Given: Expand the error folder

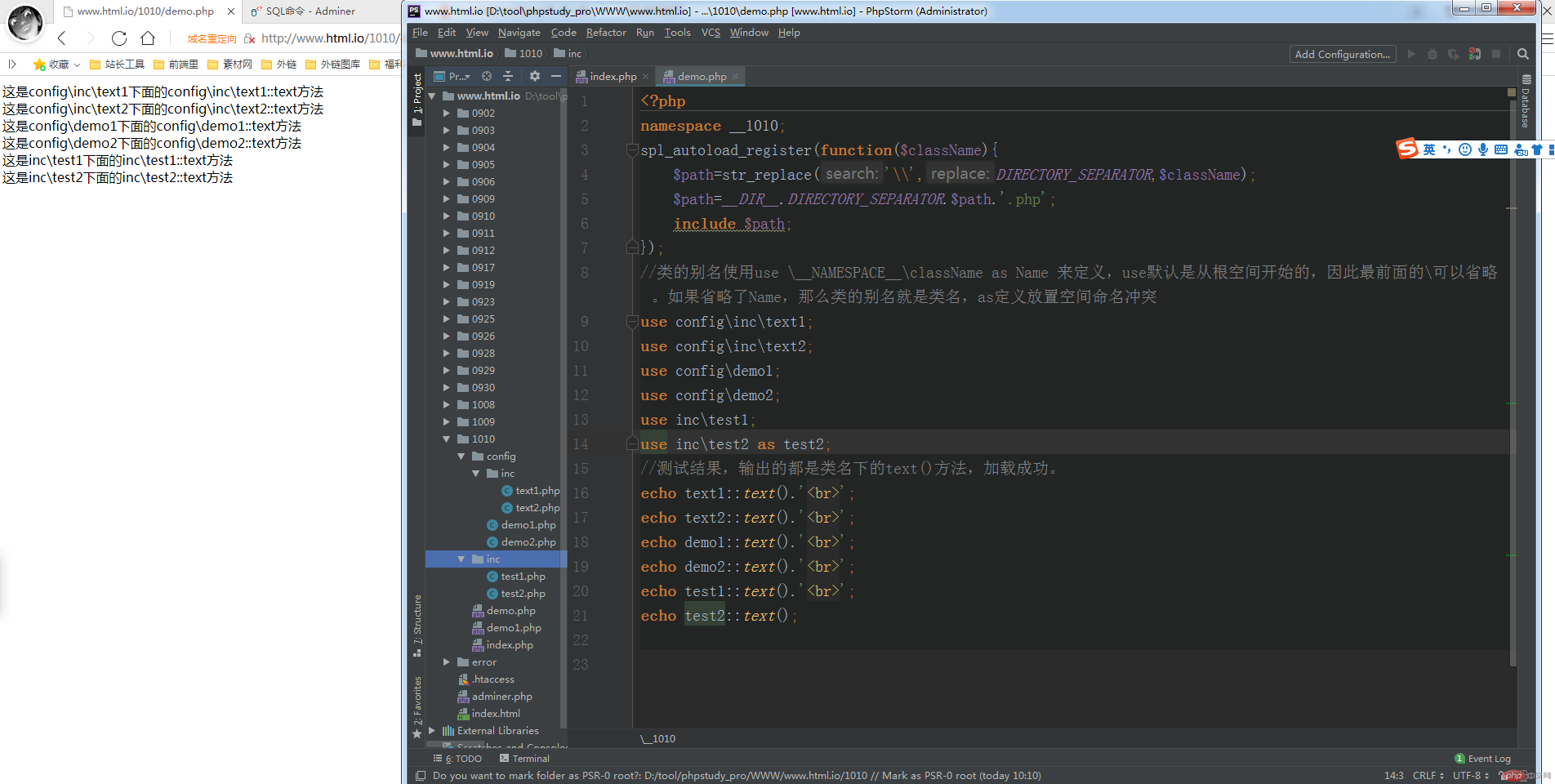Looking at the screenshot, I should click(447, 662).
